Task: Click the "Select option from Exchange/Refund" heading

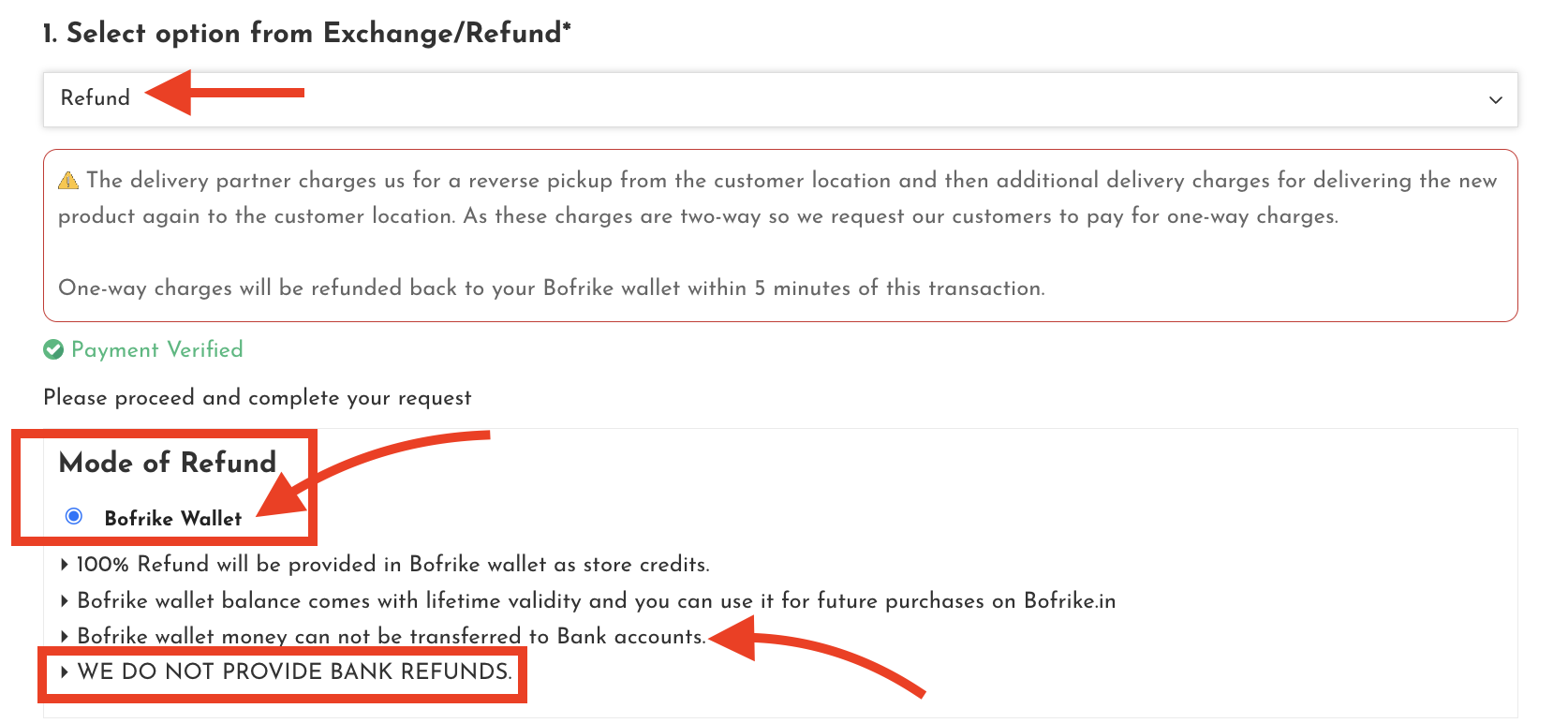Action: point(307,34)
